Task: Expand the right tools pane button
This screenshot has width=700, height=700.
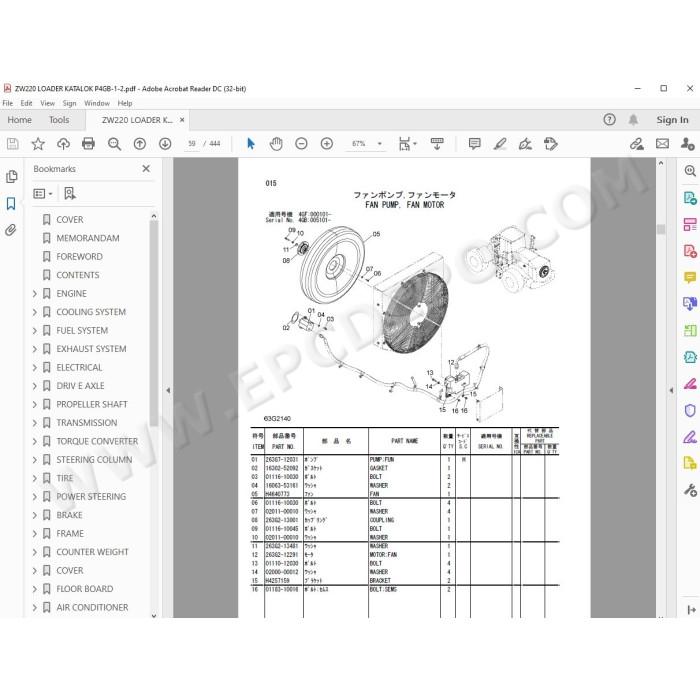Action: click(691, 609)
